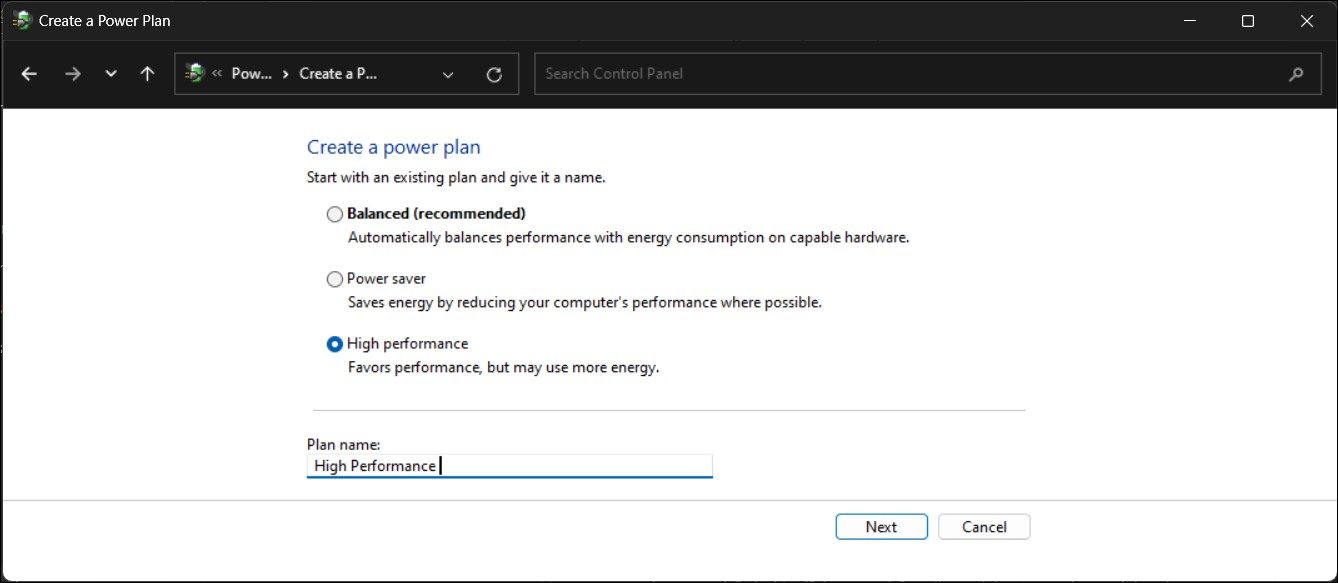Screen dimensions: 1338x583
Task: Expand the breadcrumb separator after Pow...
Action: click(x=286, y=73)
